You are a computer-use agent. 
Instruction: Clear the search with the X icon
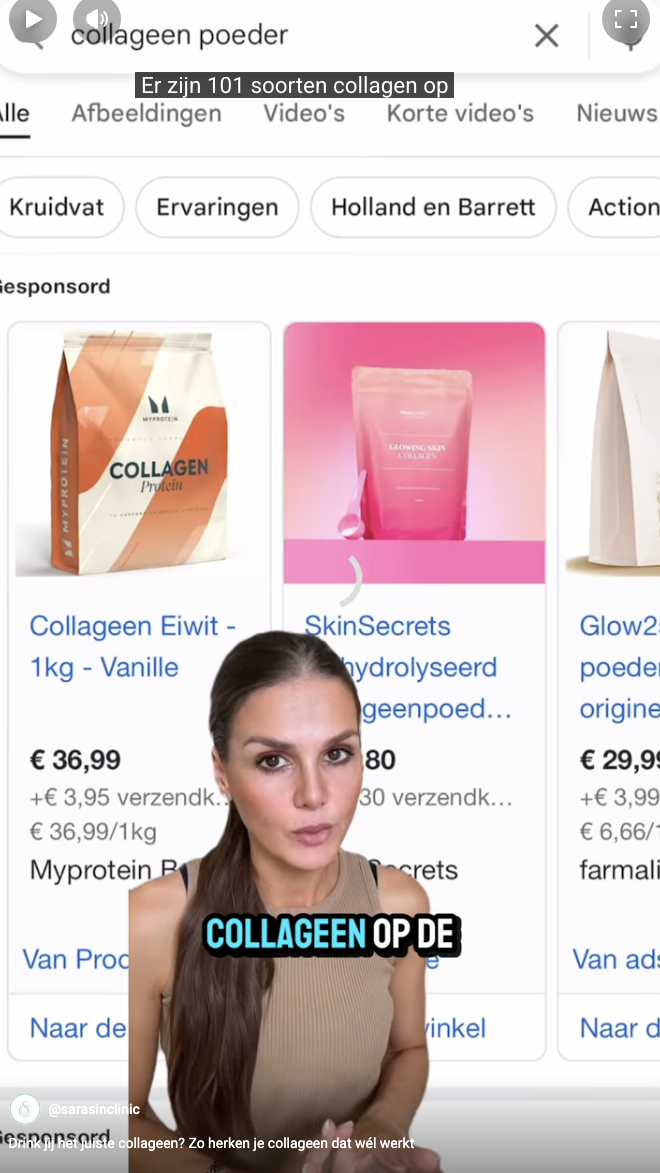click(546, 35)
